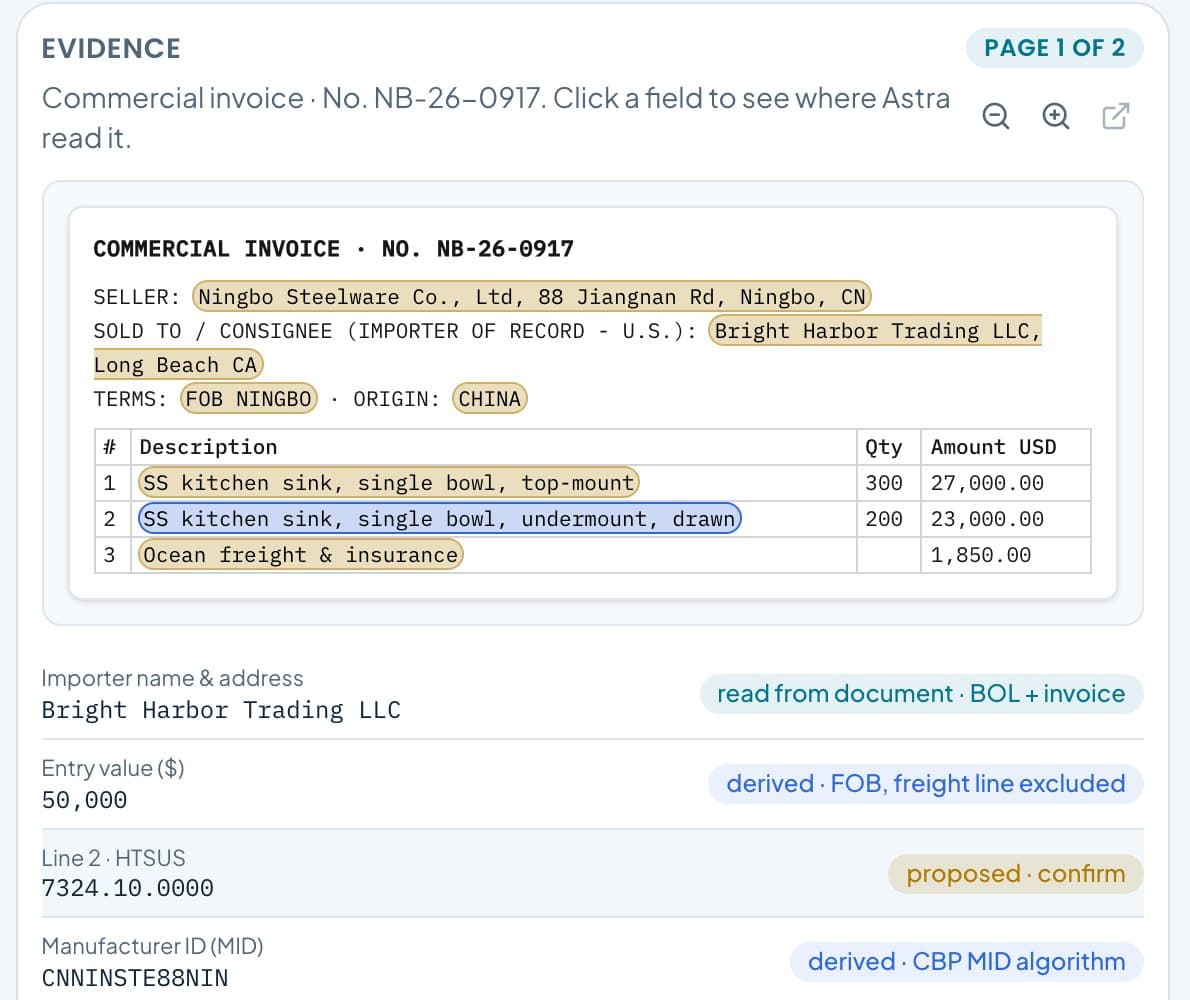Select the FOB NINGBO terms highlight
The width and height of the screenshot is (1190, 1000).
click(248, 398)
